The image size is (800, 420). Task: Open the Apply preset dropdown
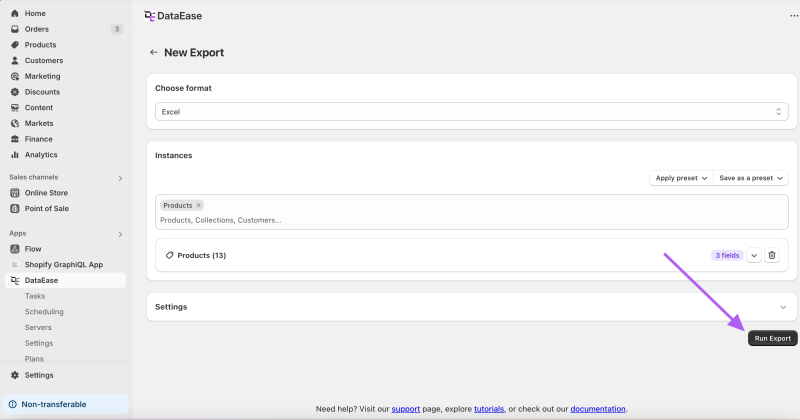point(681,178)
